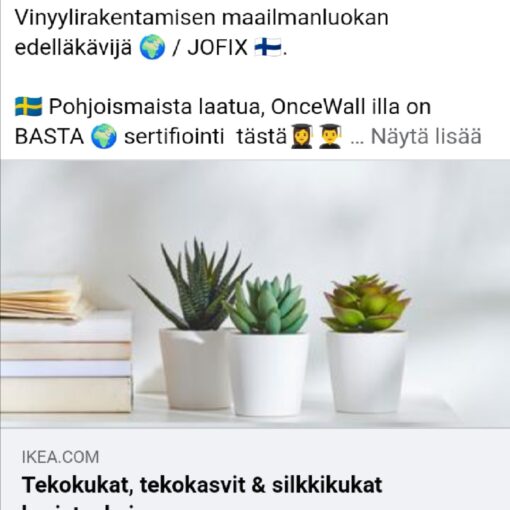Click the BASTA word in post
The height and width of the screenshot is (510, 510).
(x=49, y=137)
